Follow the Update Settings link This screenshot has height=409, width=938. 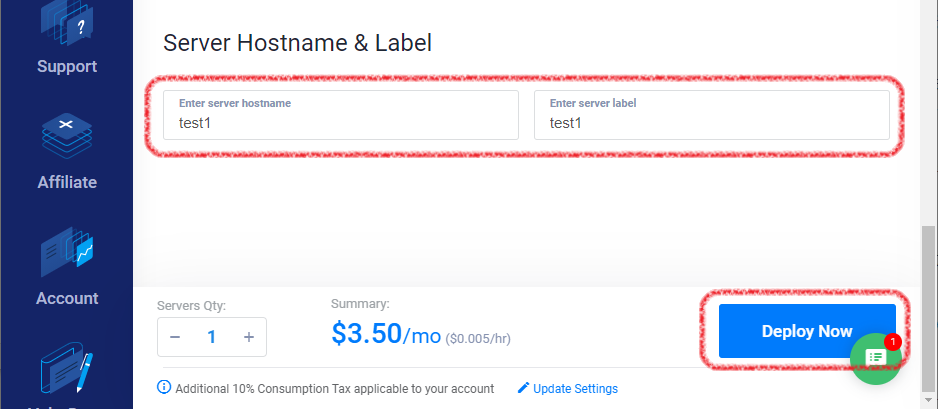click(x=575, y=389)
